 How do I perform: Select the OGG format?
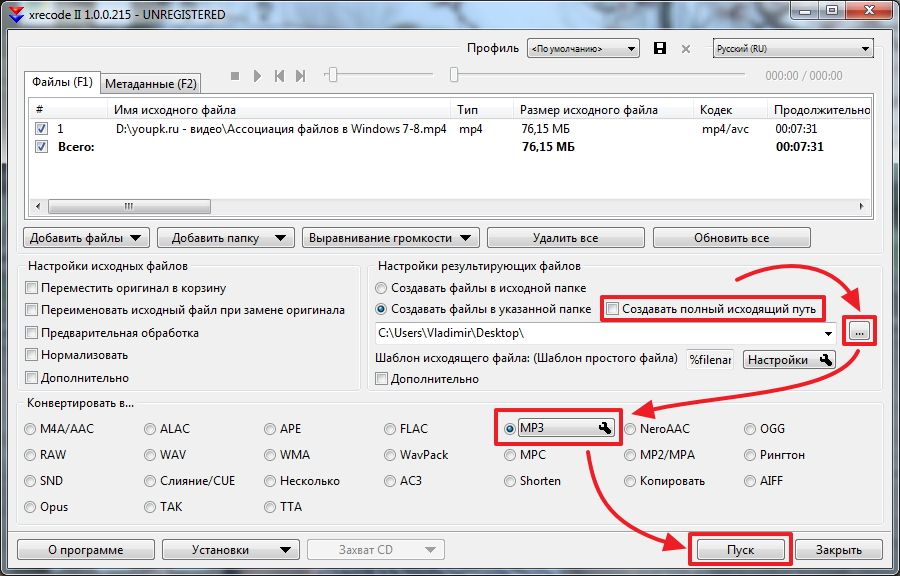(750, 429)
